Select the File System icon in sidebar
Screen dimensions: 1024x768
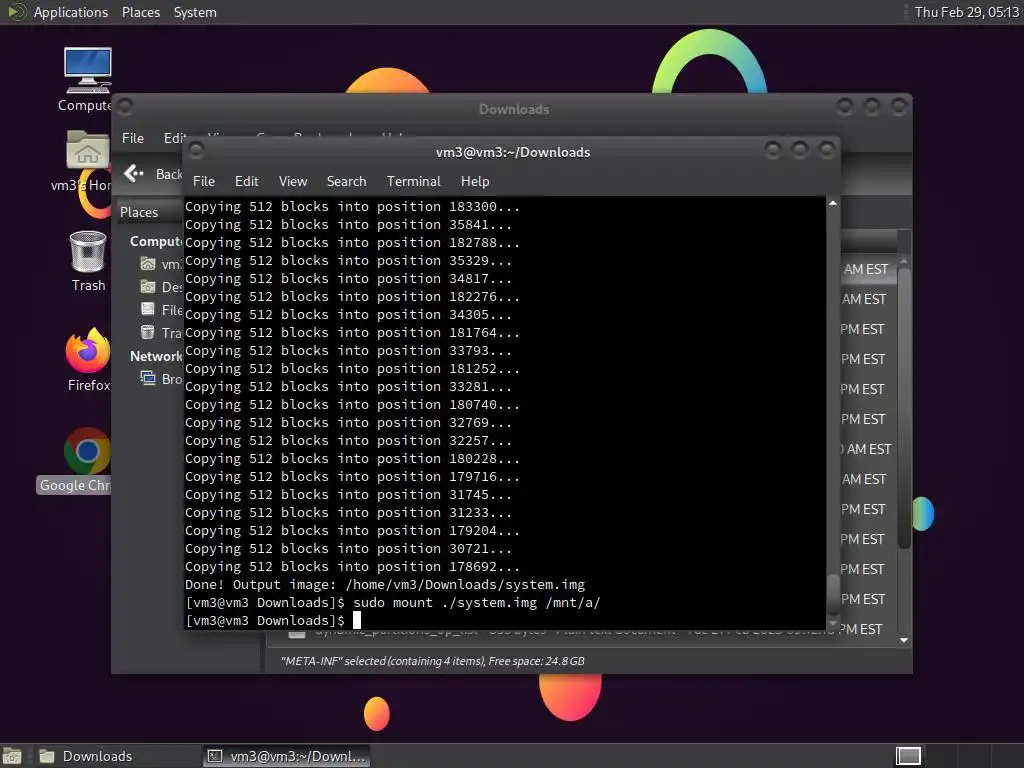tap(148, 309)
